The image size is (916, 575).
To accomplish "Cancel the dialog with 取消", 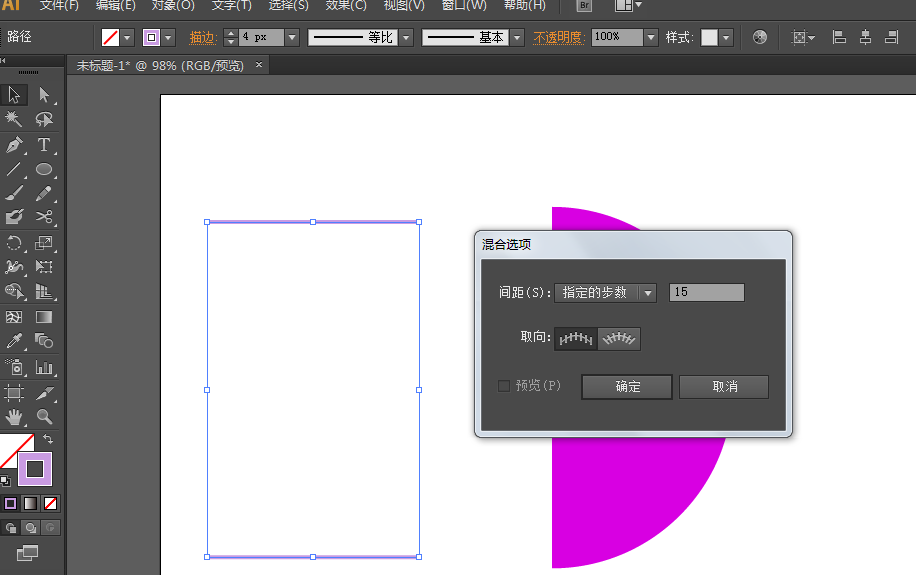I will click(724, 387).
